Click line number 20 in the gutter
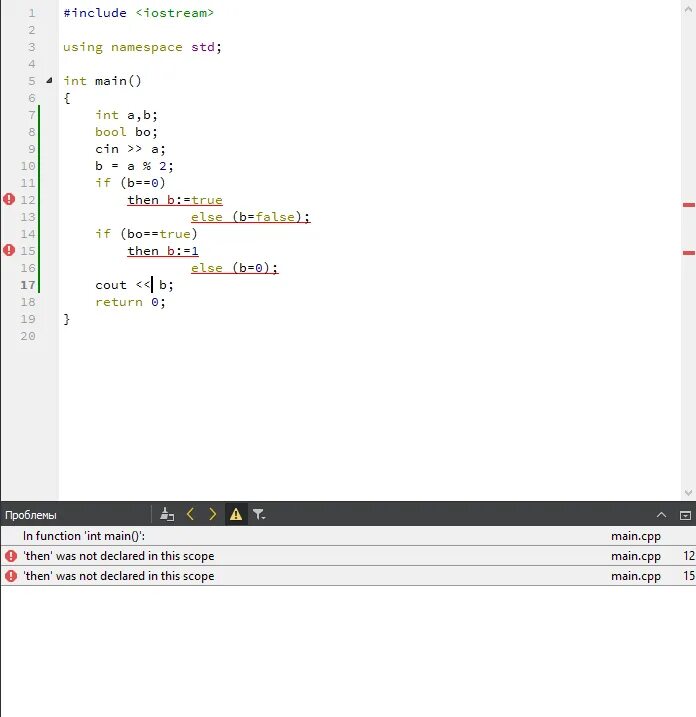The height and width of the screenshot is (717, 696). tap(28, 336)
